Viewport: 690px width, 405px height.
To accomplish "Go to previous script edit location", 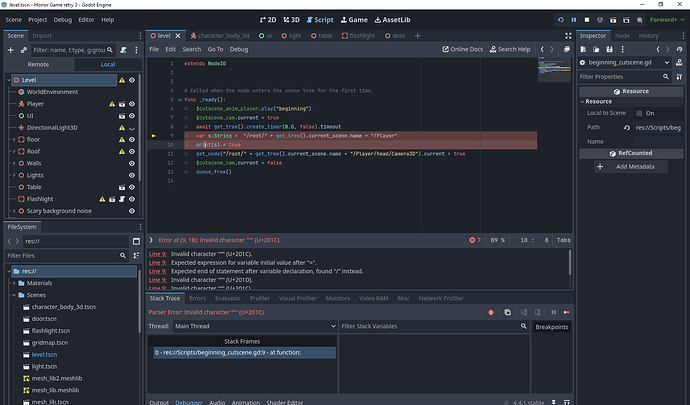I will [x=542, y=49].
